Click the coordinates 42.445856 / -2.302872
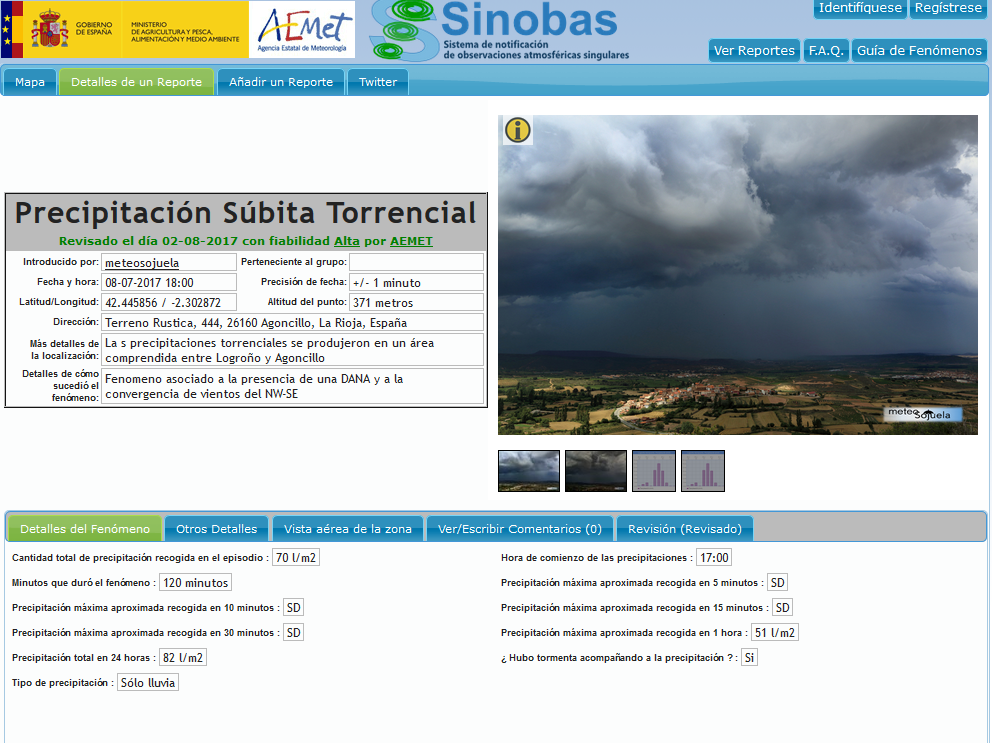The height and width of the screenshot is (743, 992). [x=169, y=303]
